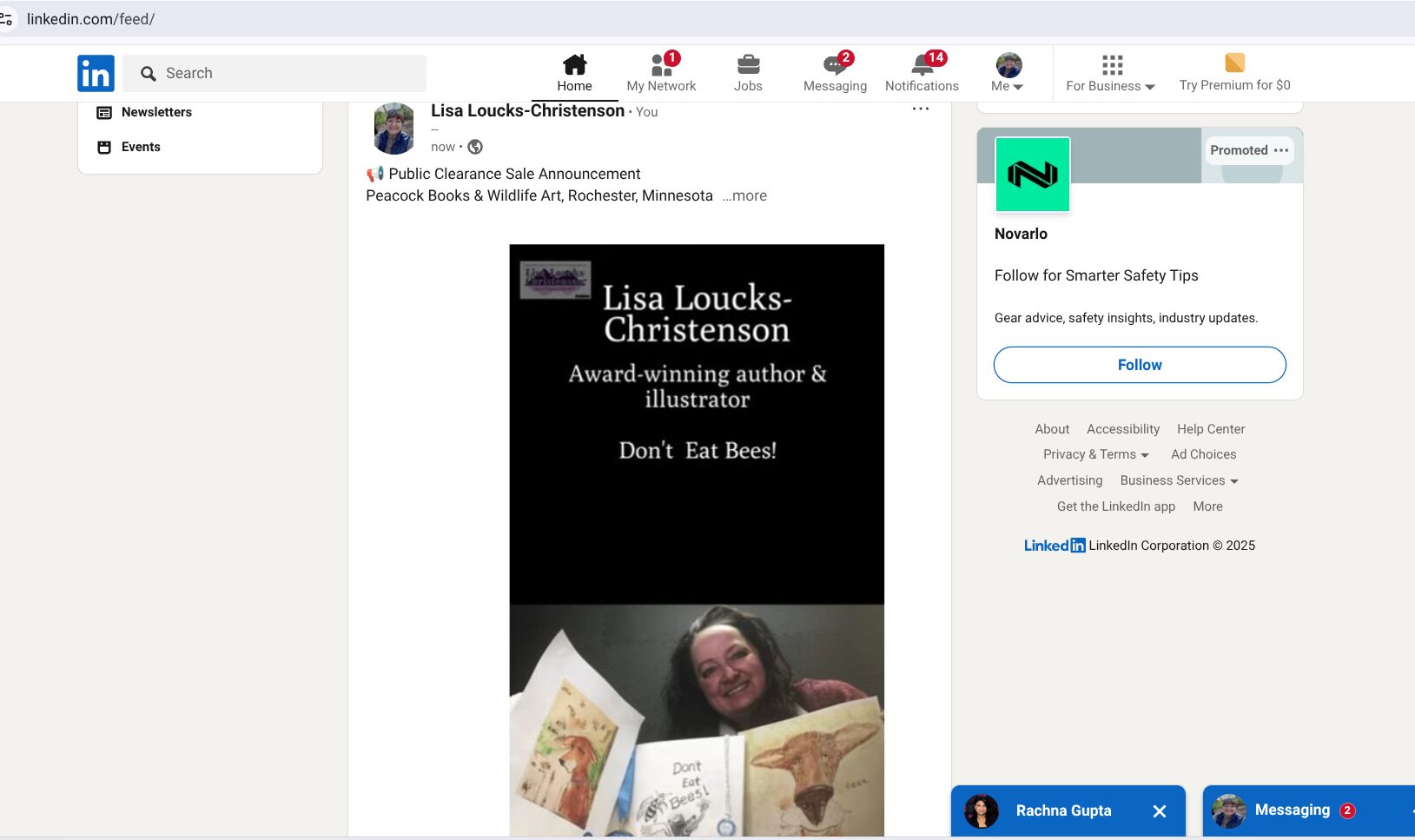Click the LinkedIn logo icon
This screenshot has width=1415, height=840.
point(96,73)
